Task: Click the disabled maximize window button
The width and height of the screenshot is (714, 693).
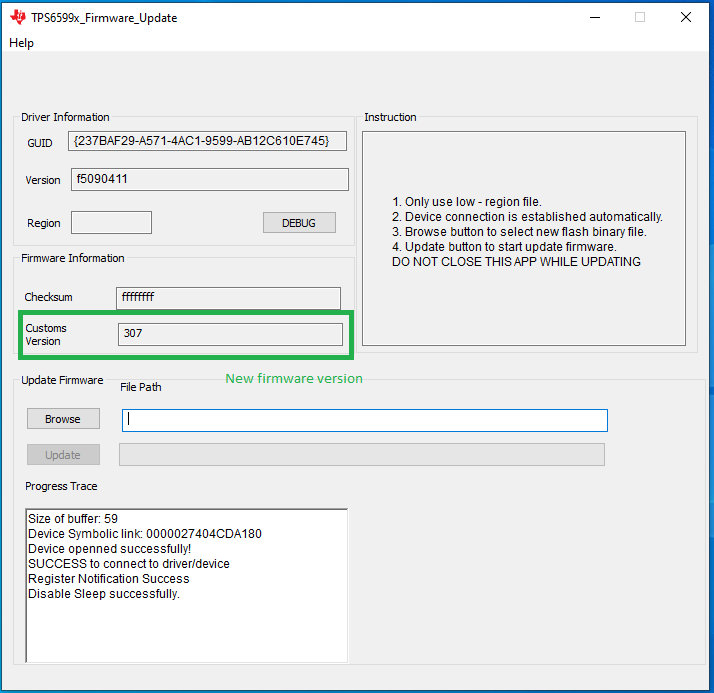Action: point(640,17)
